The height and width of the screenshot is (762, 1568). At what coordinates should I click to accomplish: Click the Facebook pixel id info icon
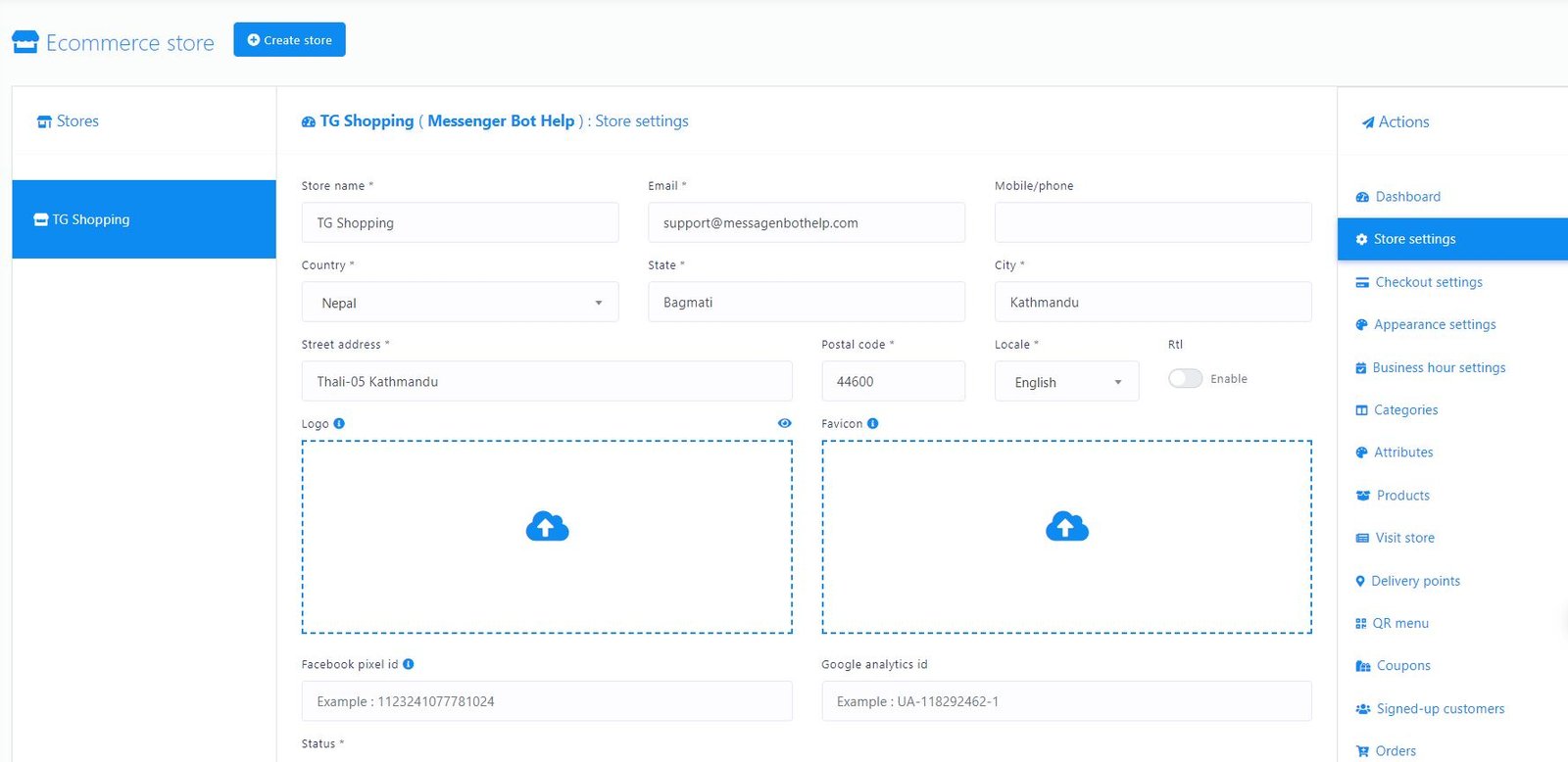click(409, 664)
